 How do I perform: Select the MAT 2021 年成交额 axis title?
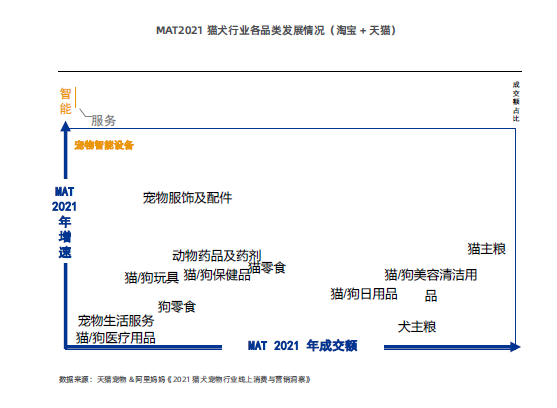point(302,345)
